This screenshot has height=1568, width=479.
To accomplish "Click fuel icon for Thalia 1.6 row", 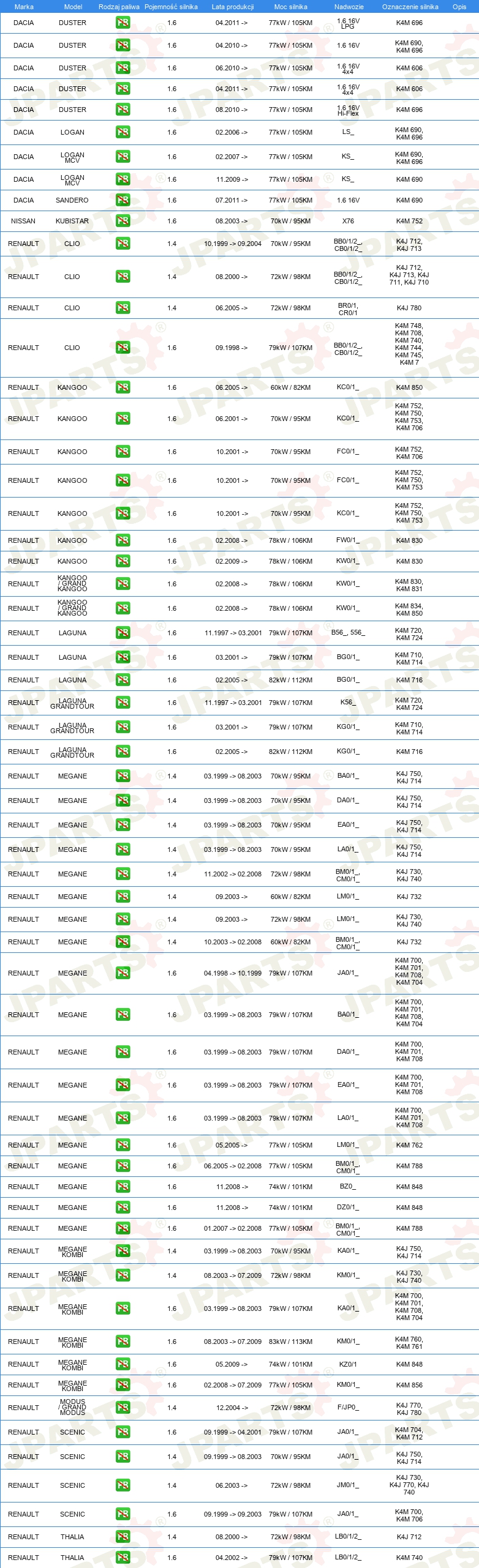I will (123, 1558).
